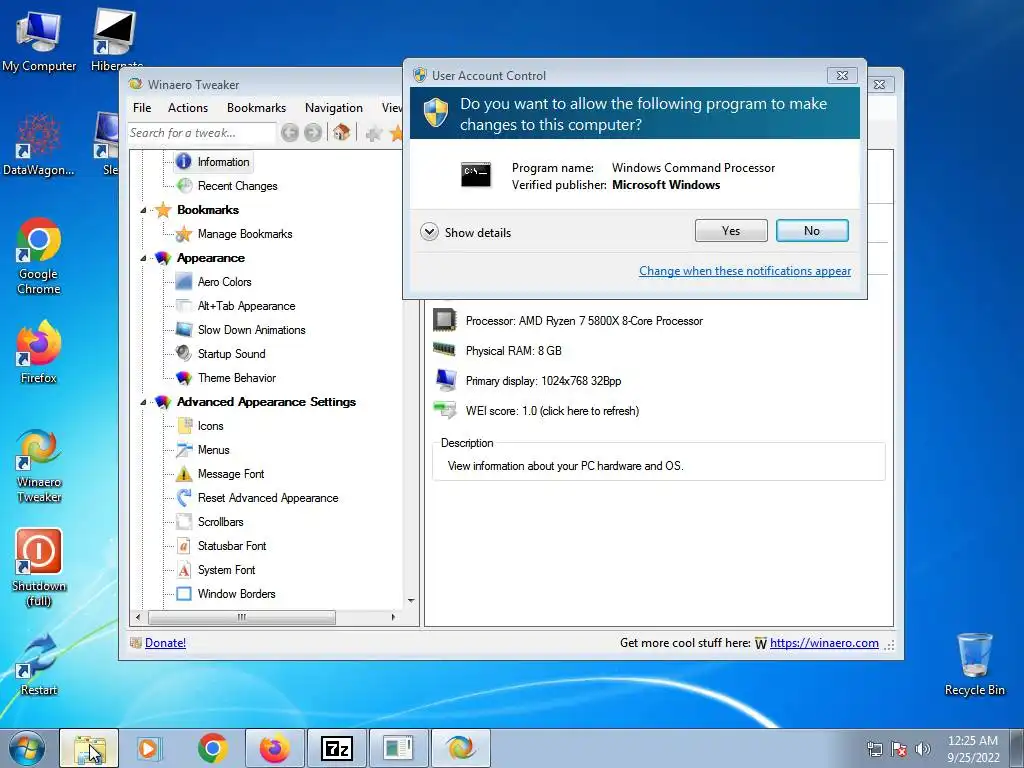The width and height of the screenshot is (1024, 768).
Task: Open the https://winaero.com link
Action: 824,643
